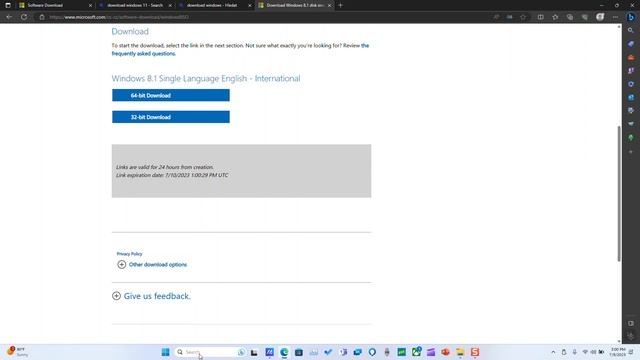Expand Other download options
Screen dimensions: 640x360
tap(152, 264)
